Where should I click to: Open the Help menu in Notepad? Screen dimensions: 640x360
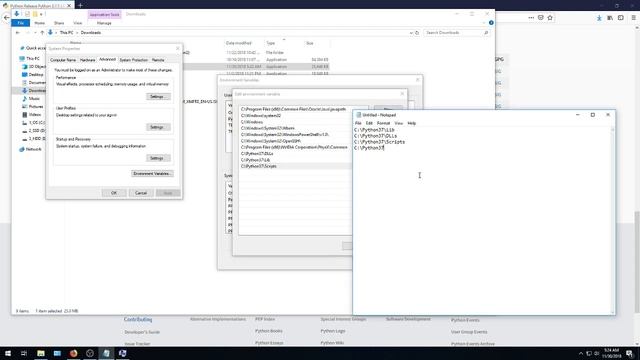pyautogui.click(x=411, y=123)
